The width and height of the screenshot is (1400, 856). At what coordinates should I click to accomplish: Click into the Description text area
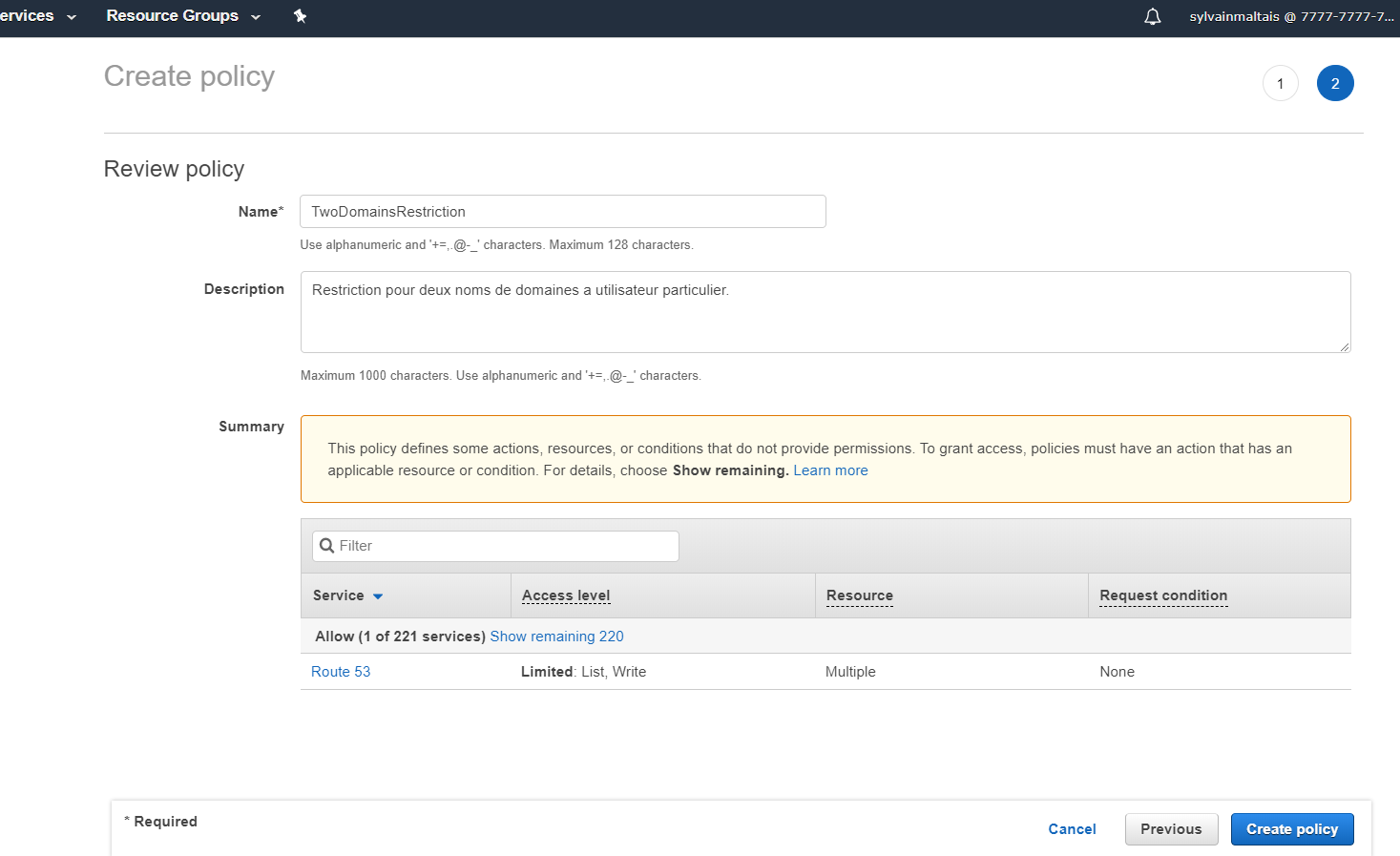point(825,312)
